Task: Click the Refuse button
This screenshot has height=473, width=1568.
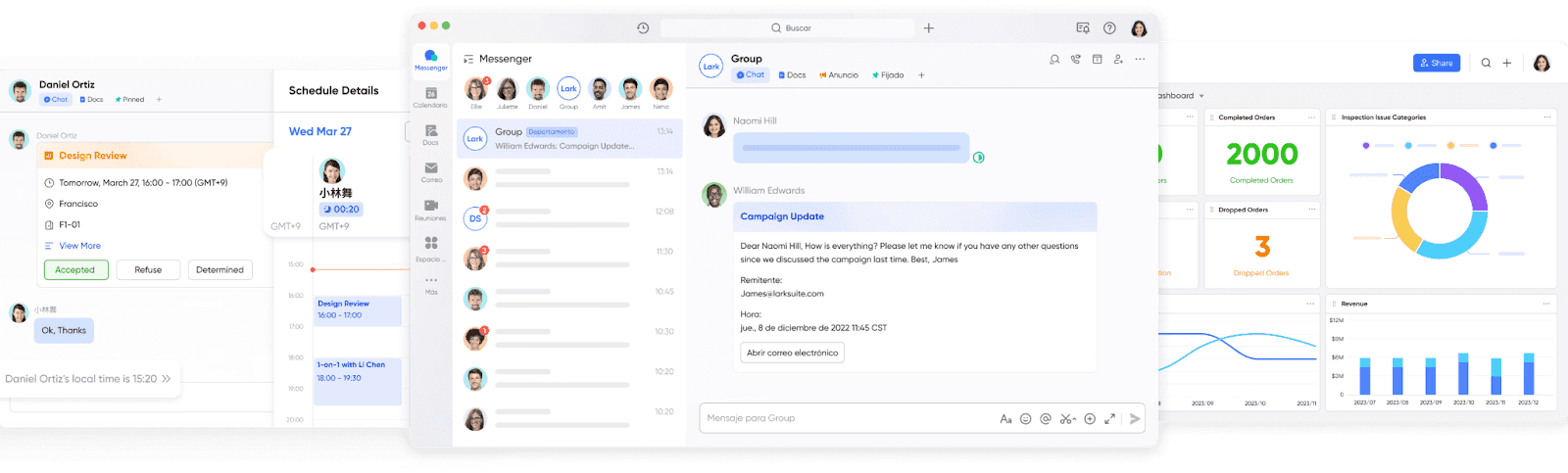Action: [148, 270]
